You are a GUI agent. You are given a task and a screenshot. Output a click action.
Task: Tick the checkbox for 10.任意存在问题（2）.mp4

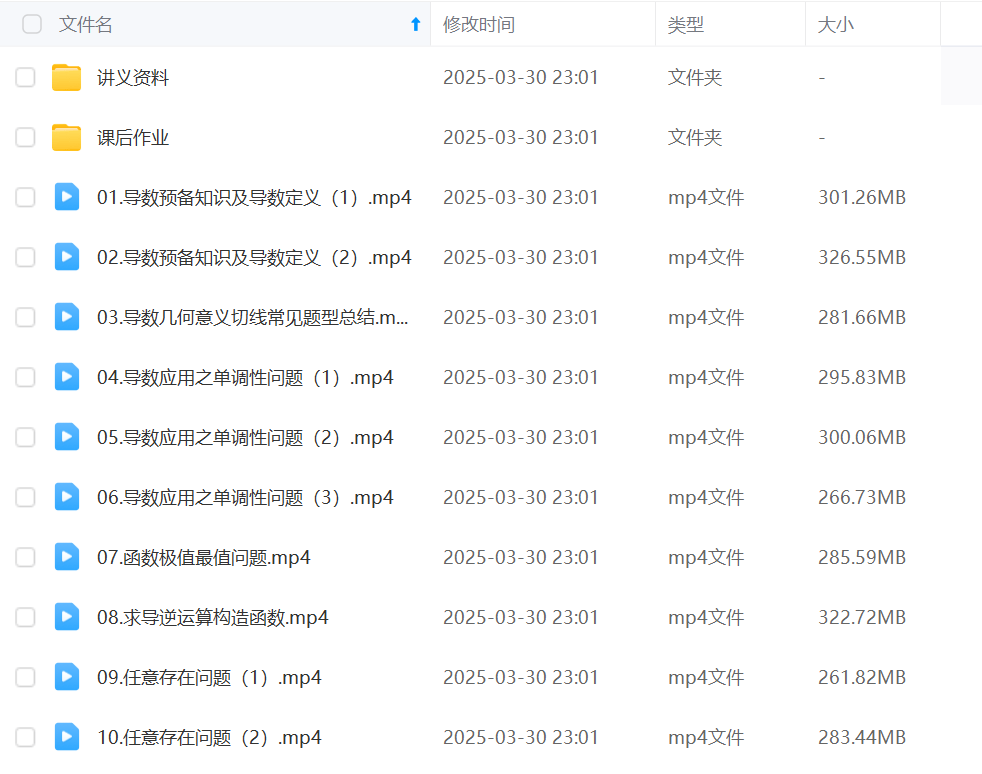point(25,737)
